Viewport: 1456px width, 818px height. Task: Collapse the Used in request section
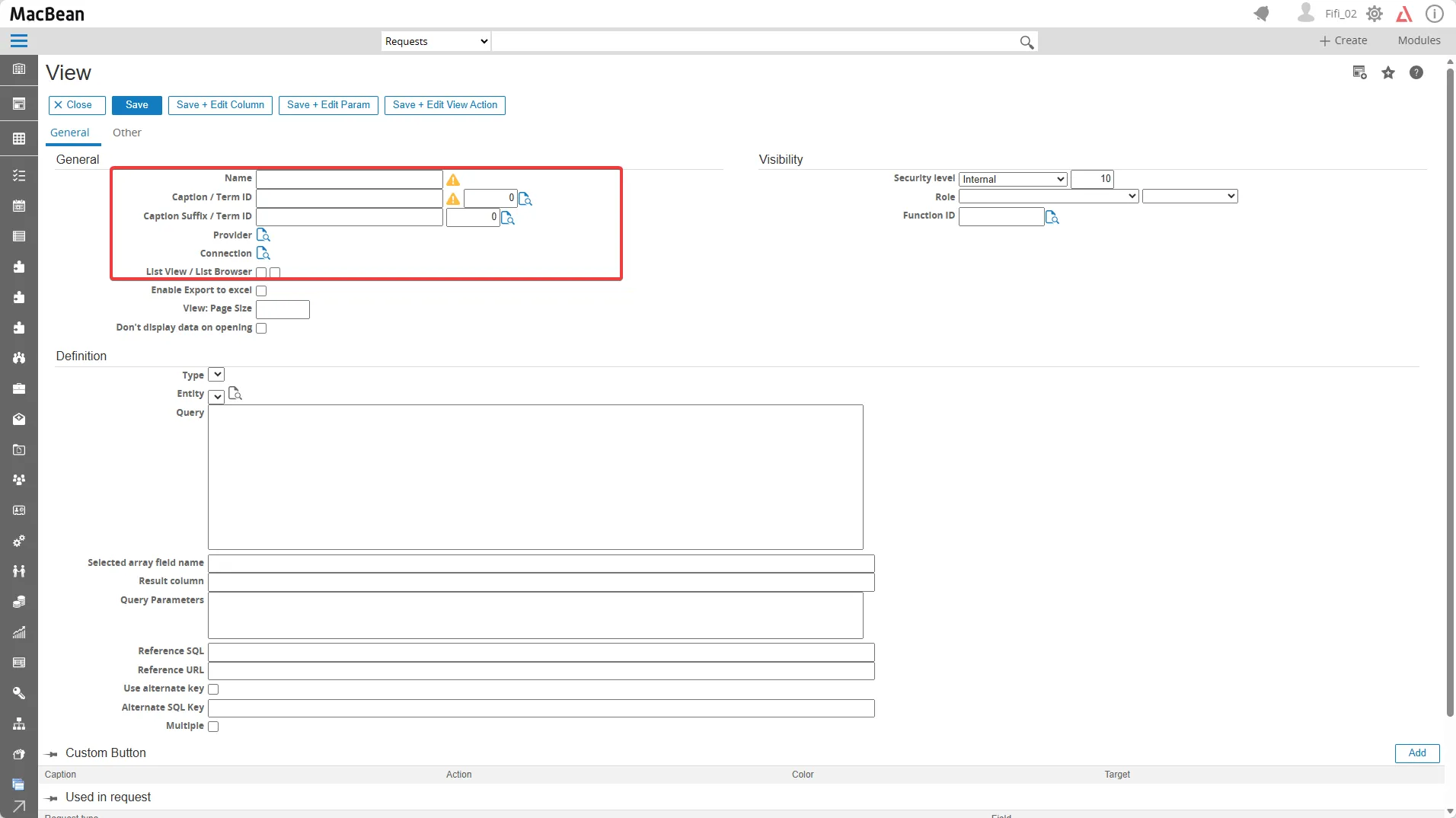(52, 798)
